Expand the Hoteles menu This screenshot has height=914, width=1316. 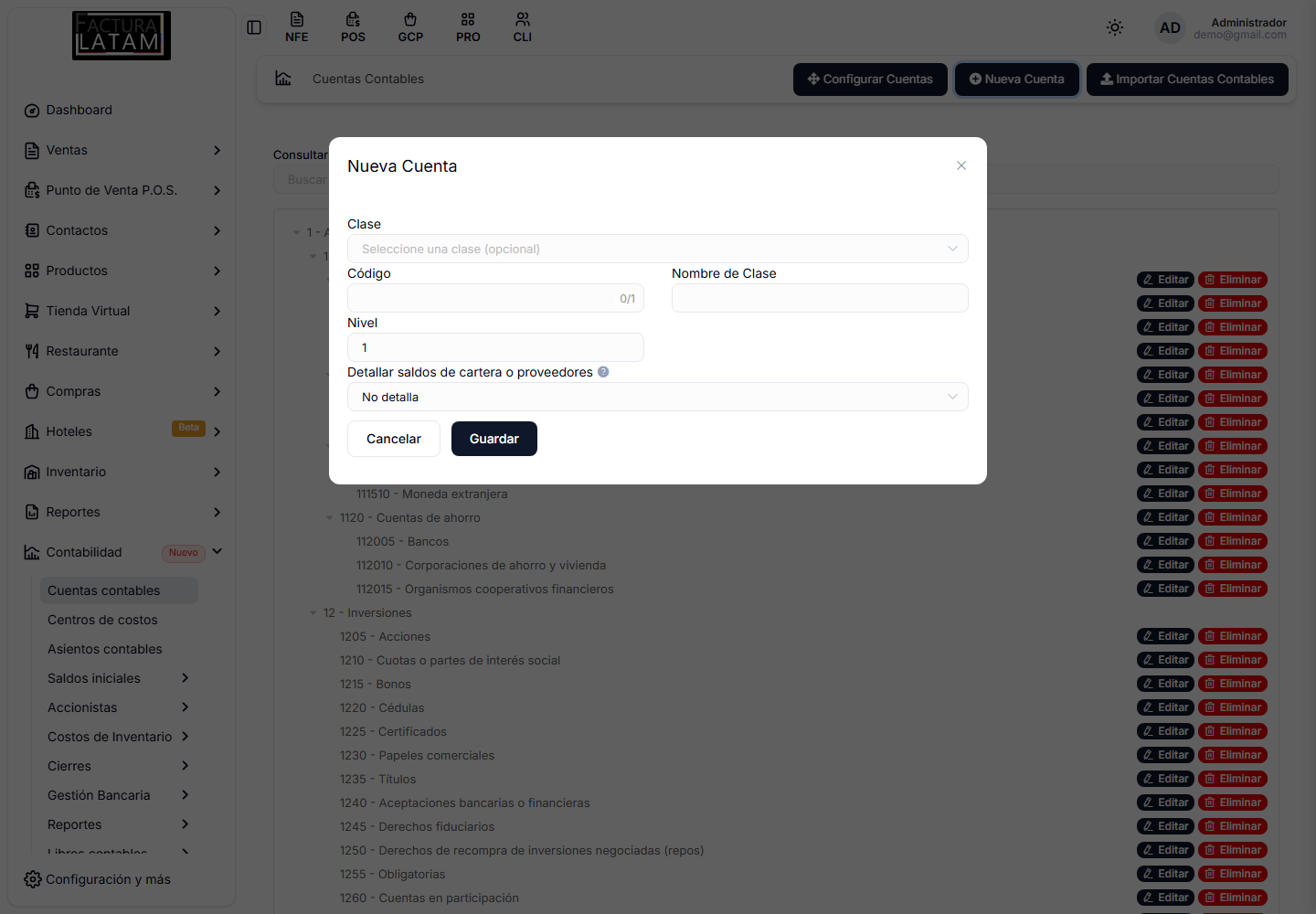pyautogui.click(x=122, y=431)
